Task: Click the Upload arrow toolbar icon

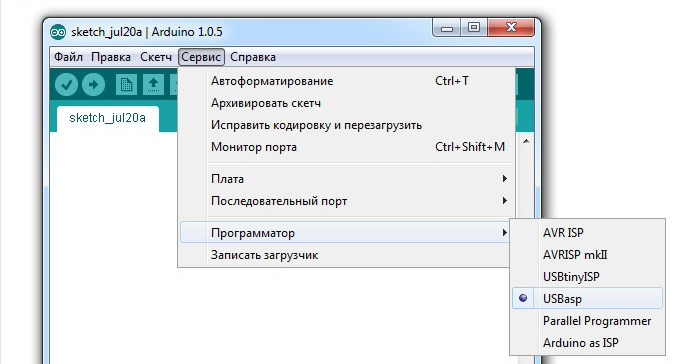Action: [x=93, y=84]
